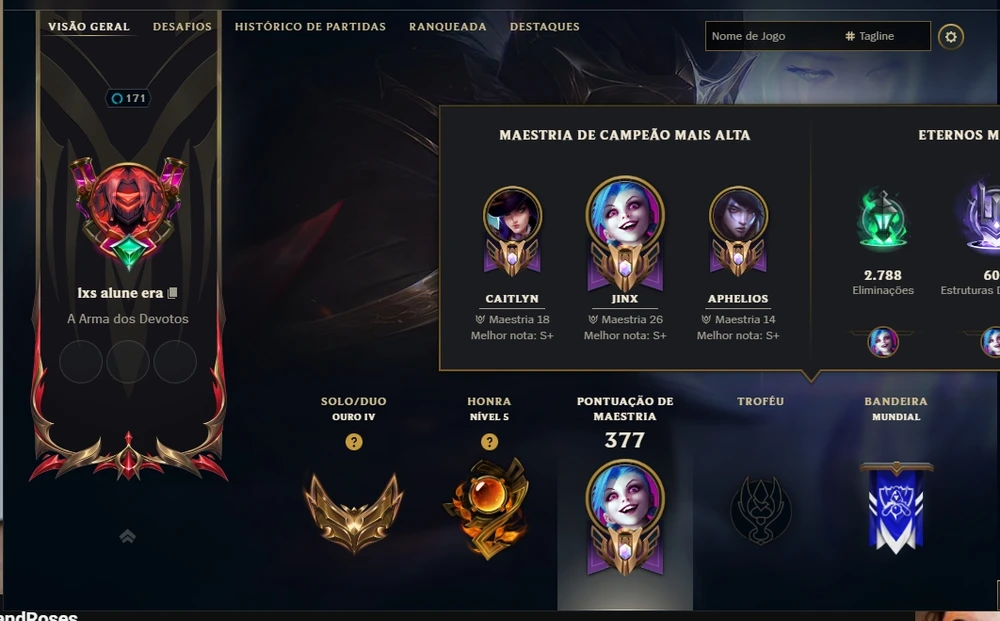Select the Aphelios mastery portrait
Image resolution: width=1000 pixels, height=621 pixels.
click(738, 231)
